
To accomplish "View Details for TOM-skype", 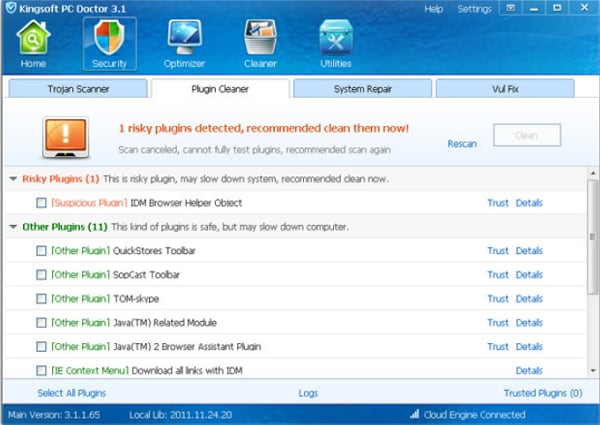I will pos(529,298).
